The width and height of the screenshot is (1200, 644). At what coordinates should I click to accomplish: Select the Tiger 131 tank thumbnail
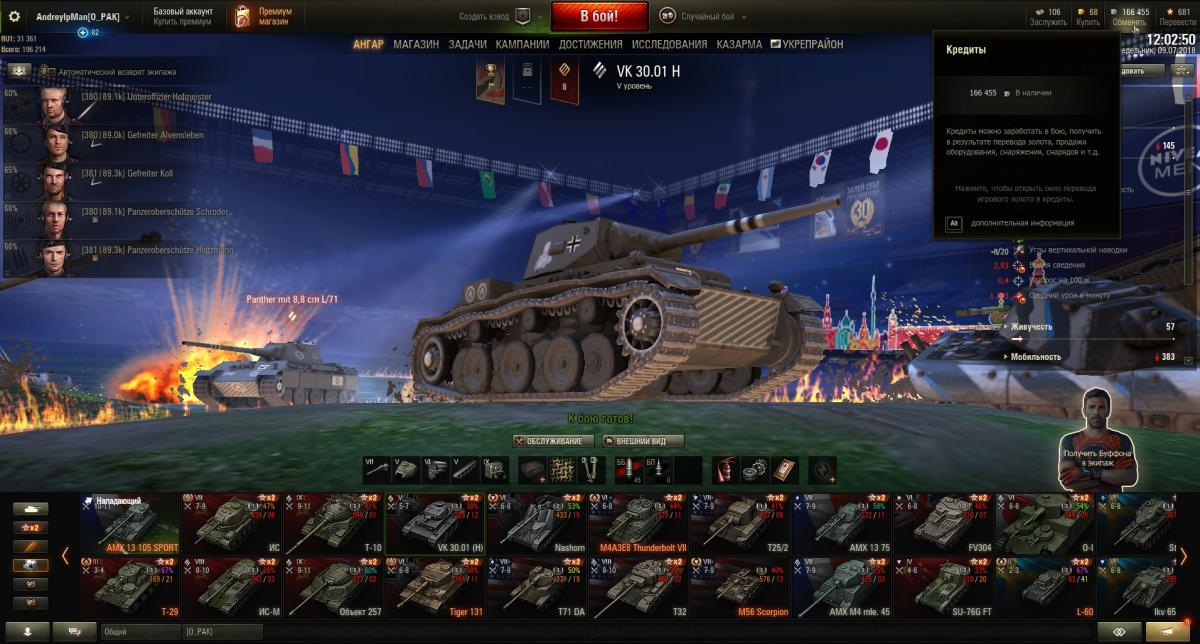click(435, 586)
